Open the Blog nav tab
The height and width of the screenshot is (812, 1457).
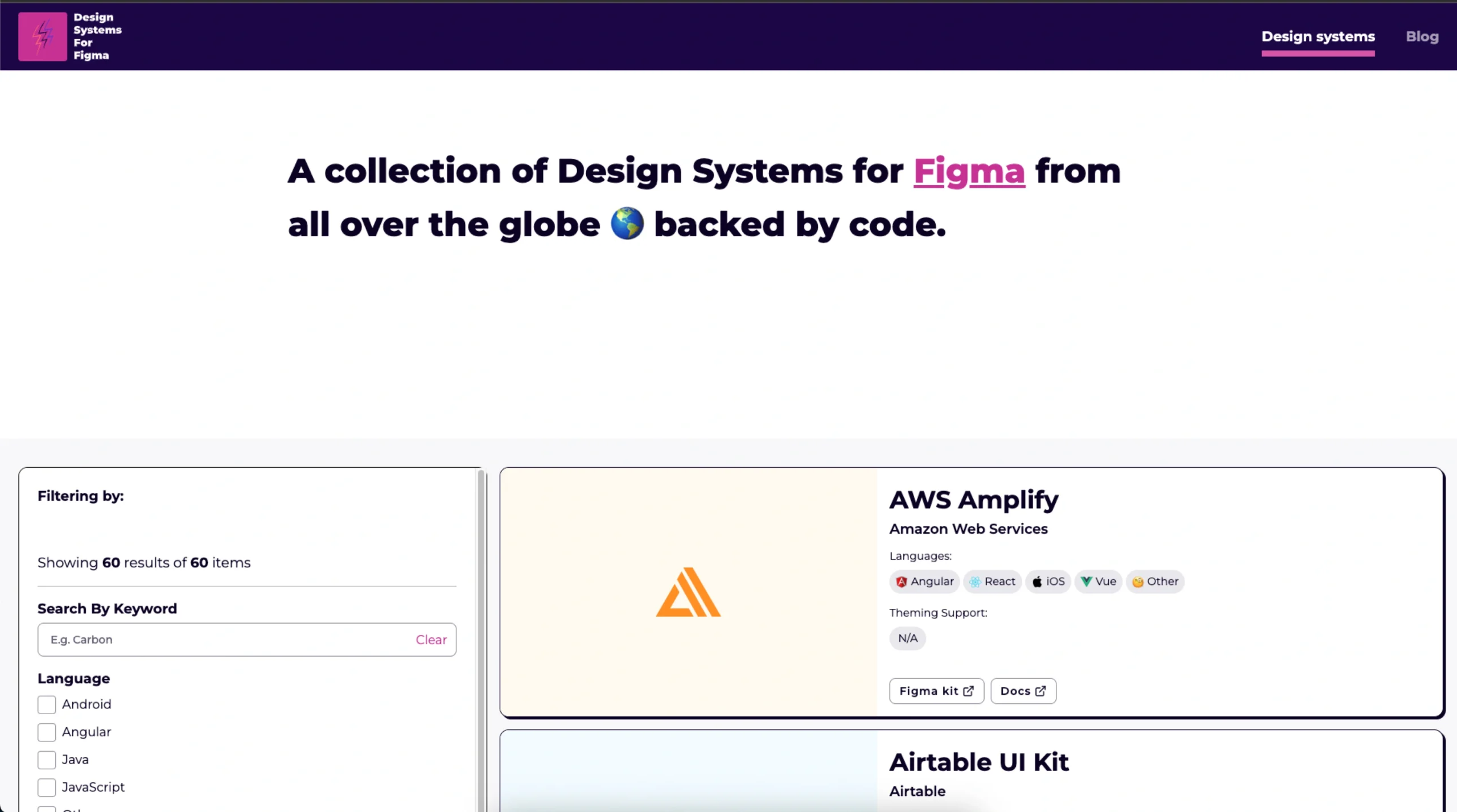pyautogui.click(x=1422, y=36)
